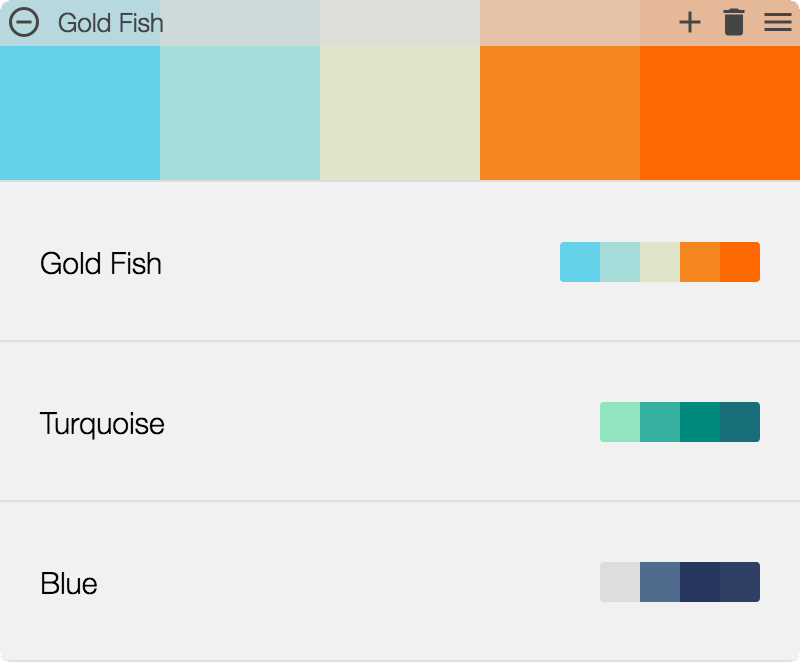Click the dark navy chip in Blue preview
The height and width of the screenshot is (662, 800).
pyautogui.click(x=700, y=582)
